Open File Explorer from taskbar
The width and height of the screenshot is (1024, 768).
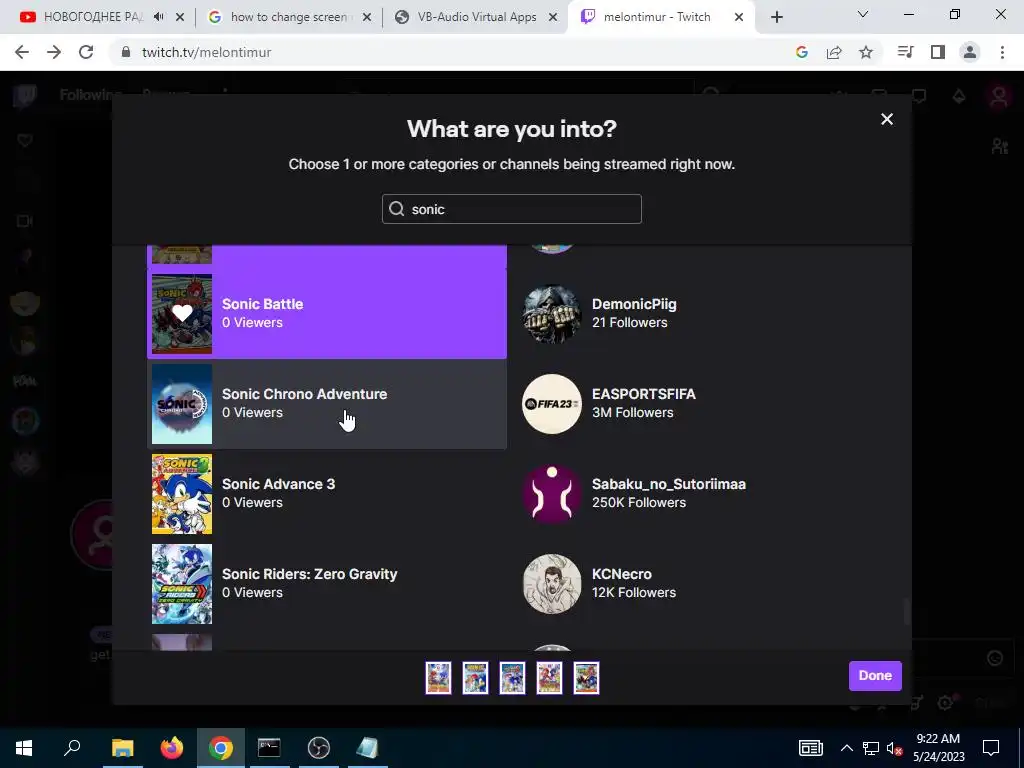[x=122, y=748]
